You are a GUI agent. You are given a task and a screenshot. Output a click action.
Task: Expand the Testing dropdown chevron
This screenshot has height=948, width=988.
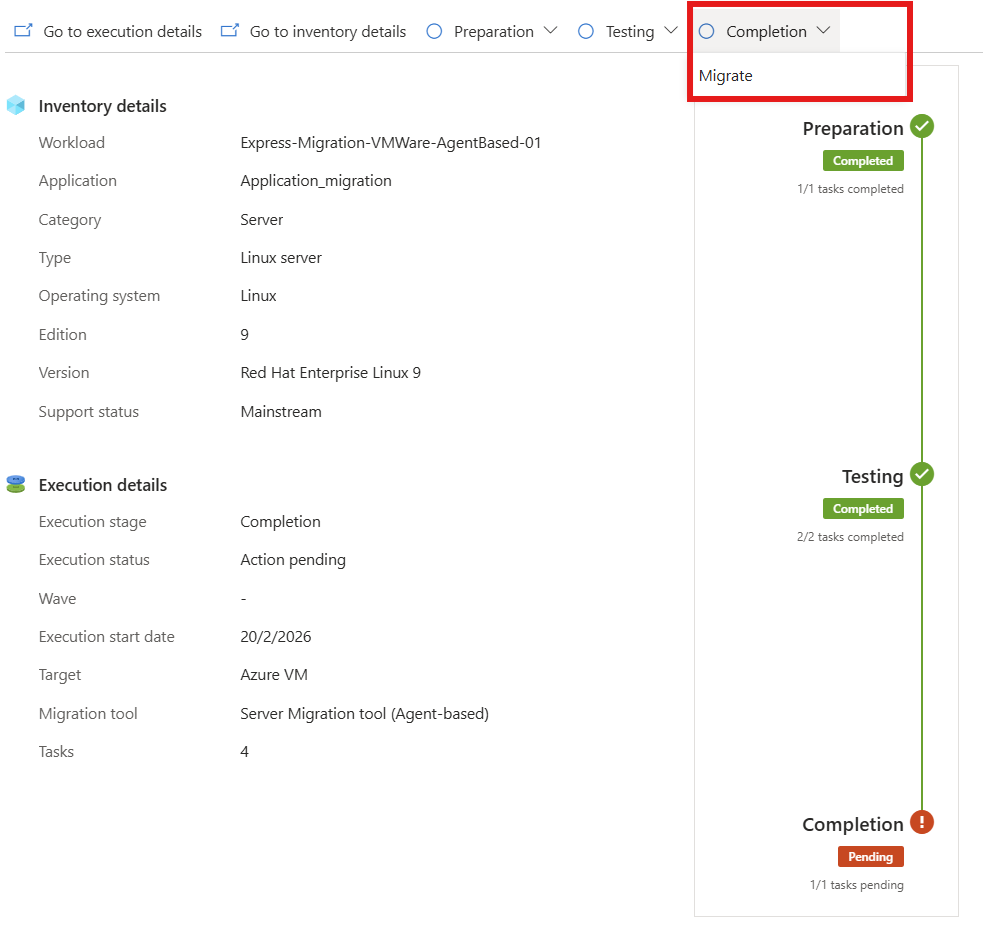(671, 30)
